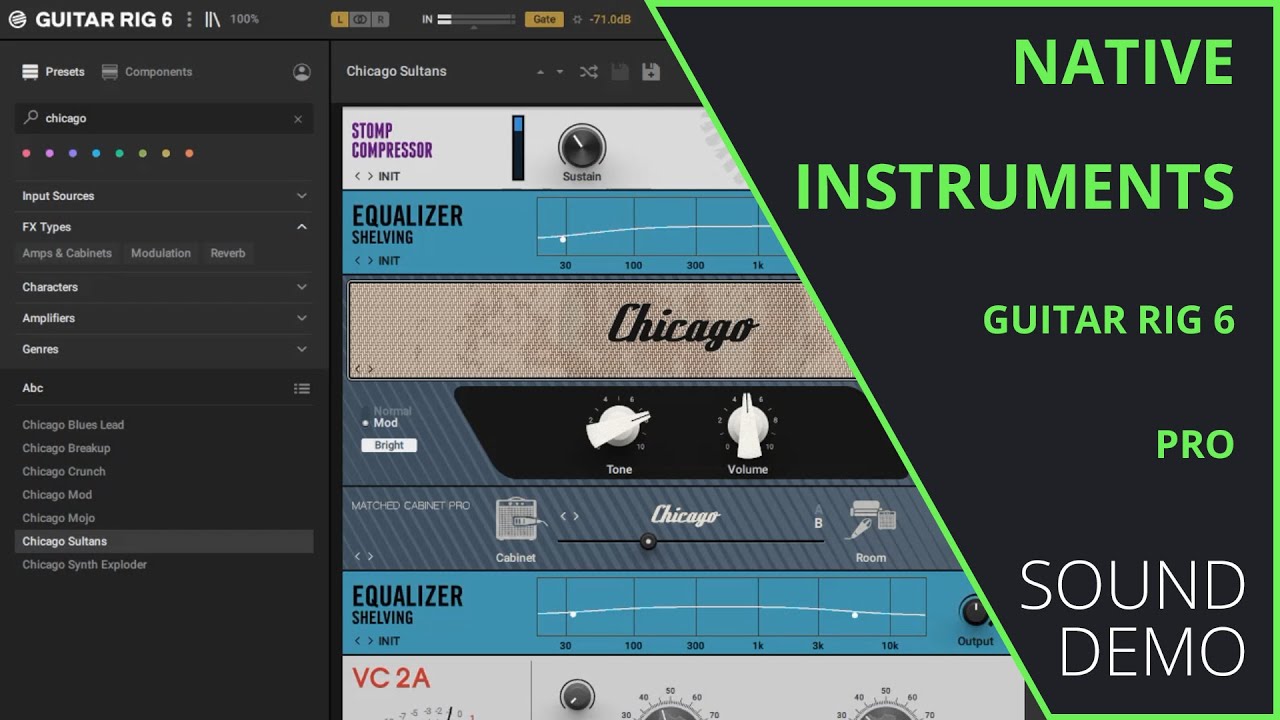Switch to the Components tab

click(x=147, y=72)
